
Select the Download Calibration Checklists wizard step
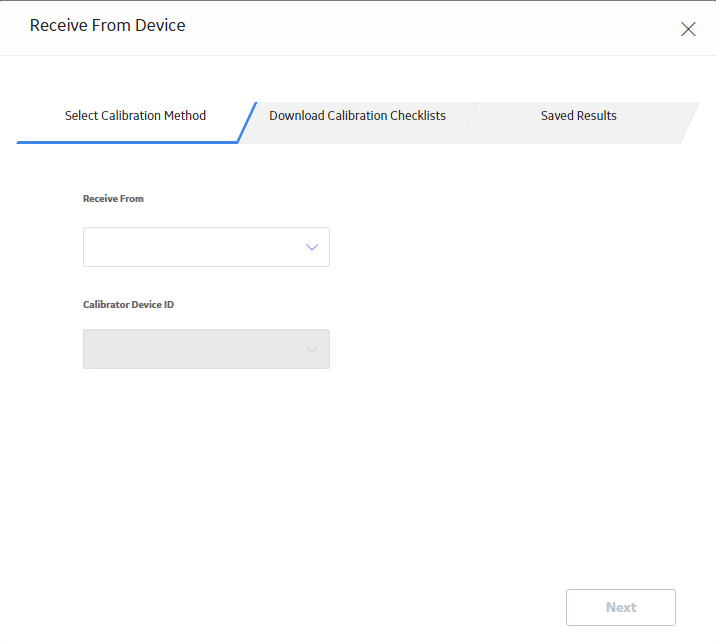[x=357, y=116]
